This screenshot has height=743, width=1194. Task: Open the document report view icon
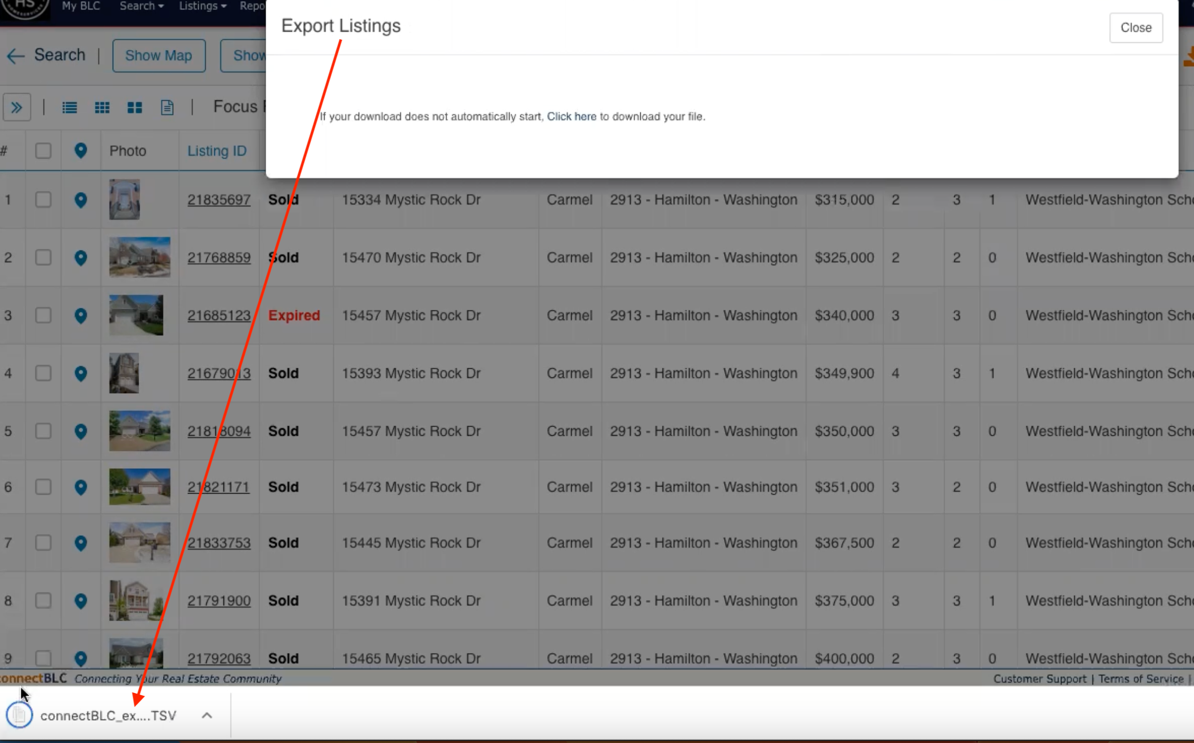click(167, 107)
